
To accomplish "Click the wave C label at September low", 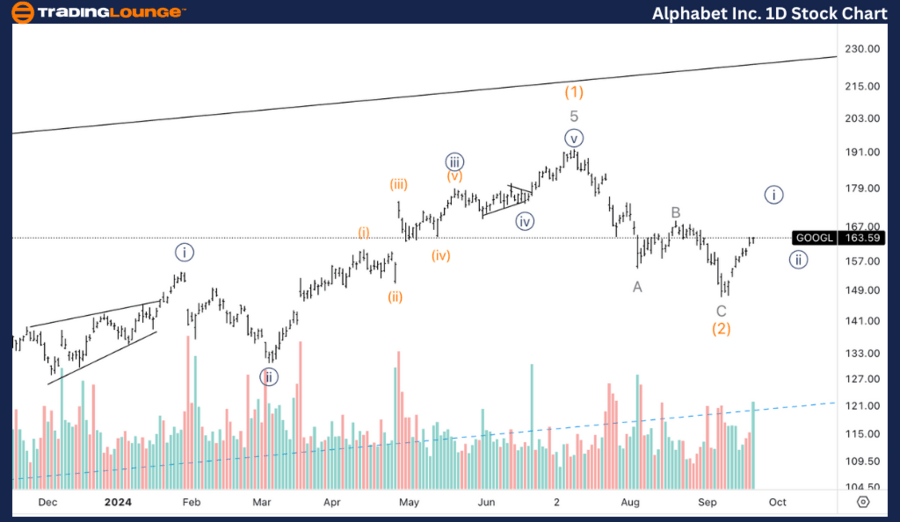I will [x=721, y=311].
